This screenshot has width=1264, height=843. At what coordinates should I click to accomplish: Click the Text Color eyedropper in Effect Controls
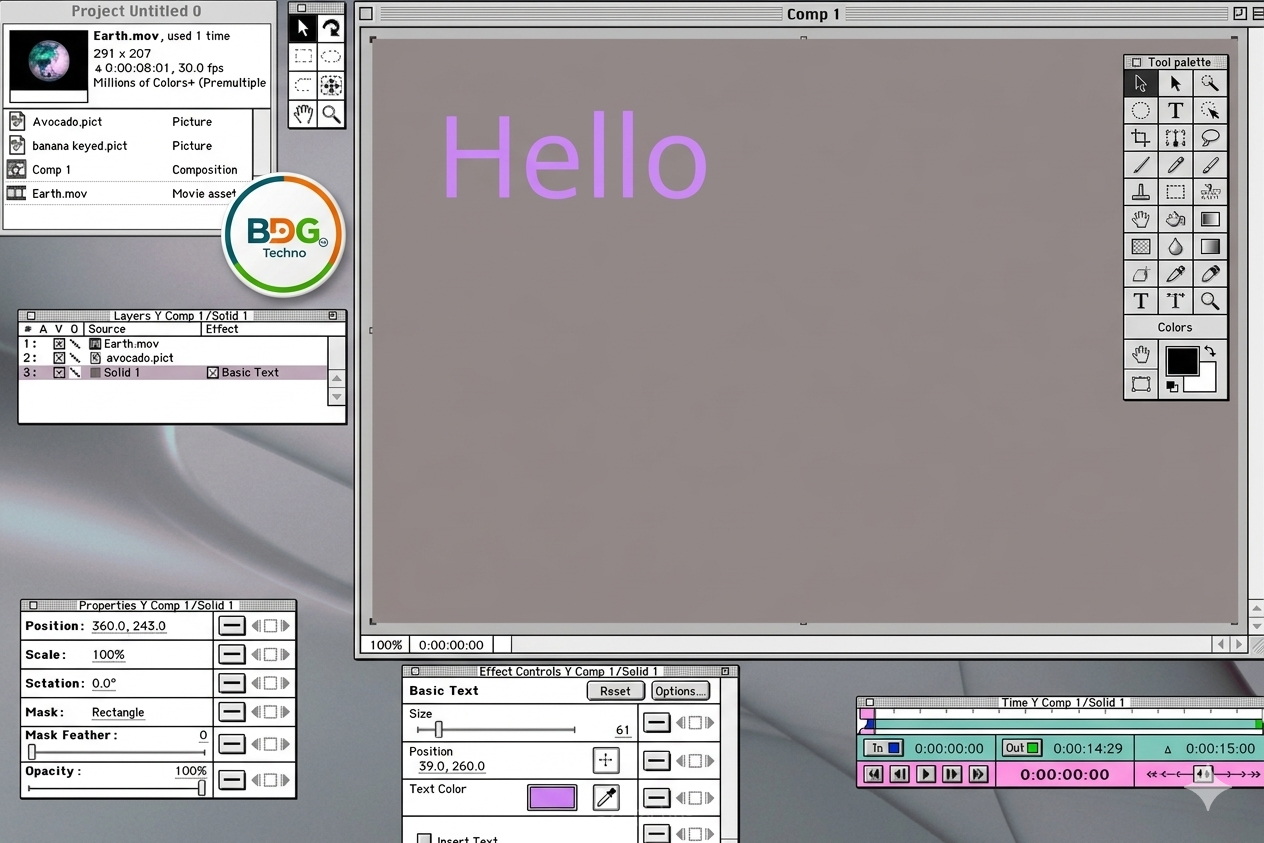[606, 797]
